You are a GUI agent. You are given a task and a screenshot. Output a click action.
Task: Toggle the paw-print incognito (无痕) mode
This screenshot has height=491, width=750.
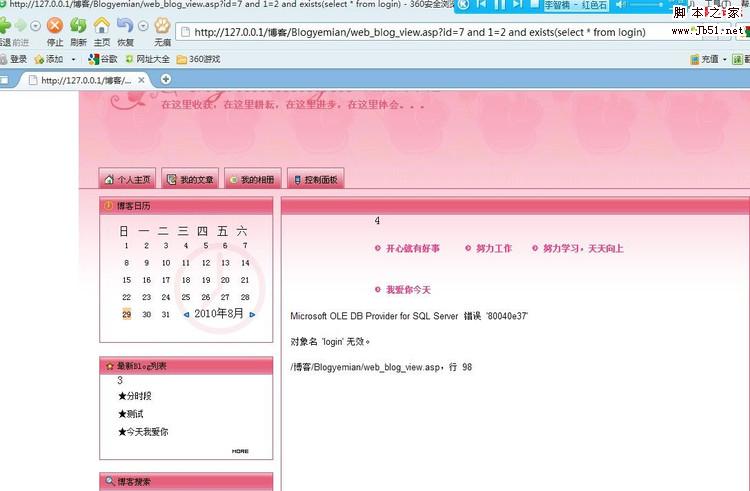tap(163, 25)
